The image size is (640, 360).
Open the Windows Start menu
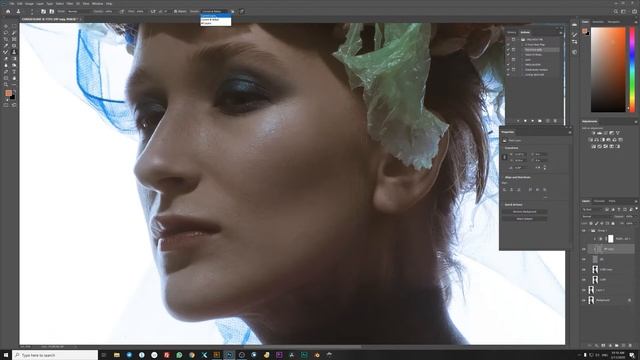[x=6, y=355]
